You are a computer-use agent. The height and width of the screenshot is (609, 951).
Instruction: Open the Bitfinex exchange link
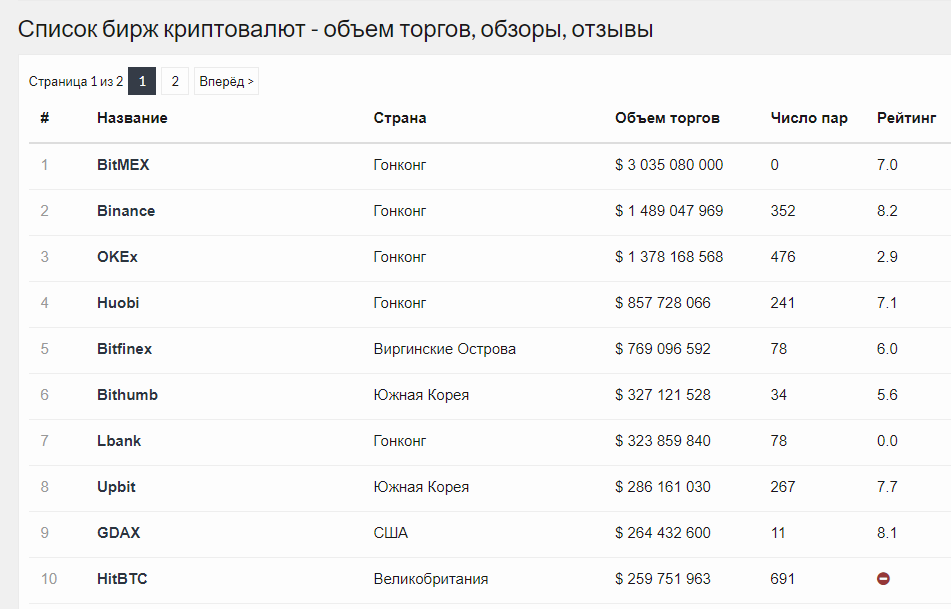click(124, 349)
